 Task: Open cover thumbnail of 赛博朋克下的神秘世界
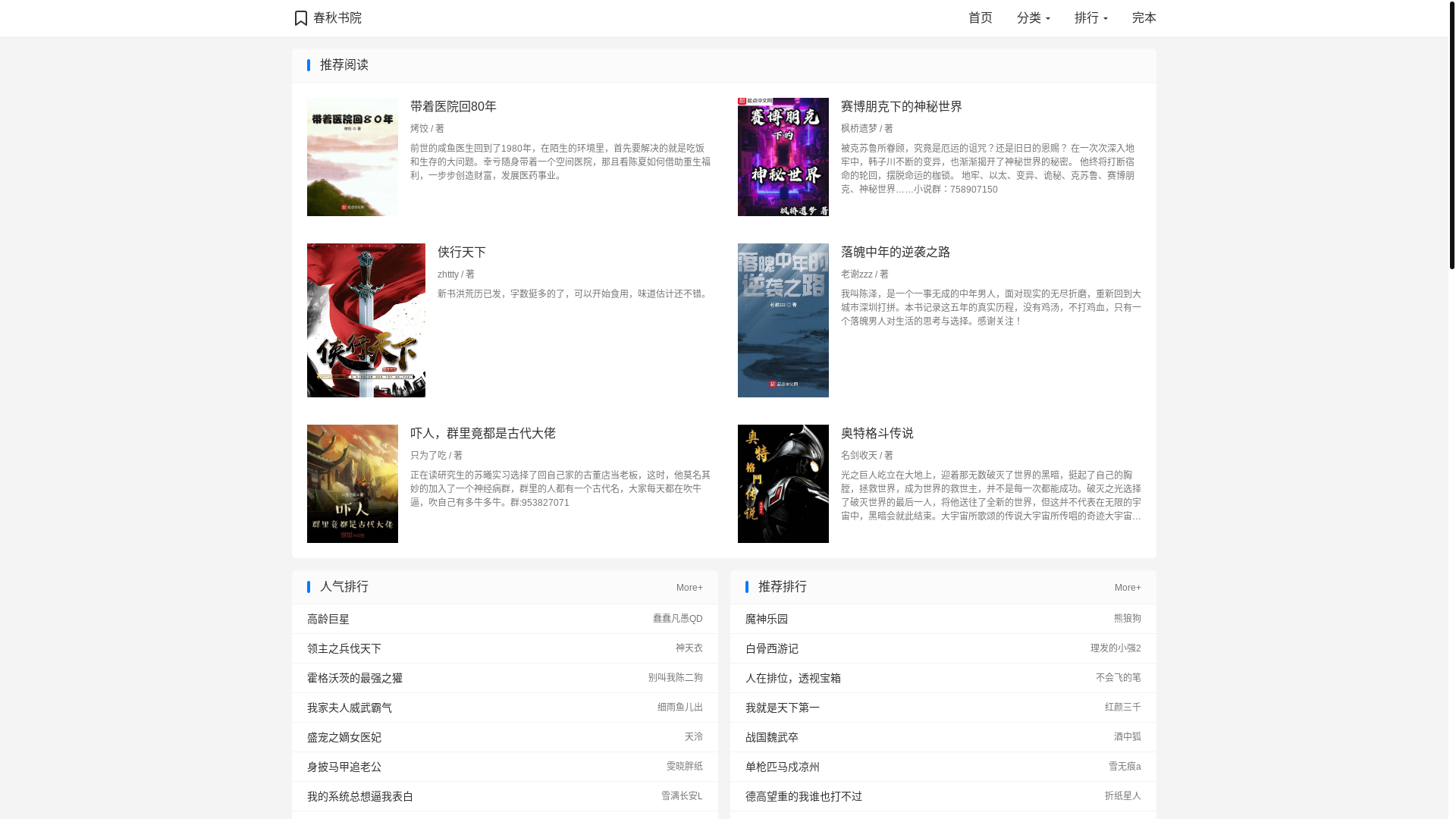[x=783, y=157]
